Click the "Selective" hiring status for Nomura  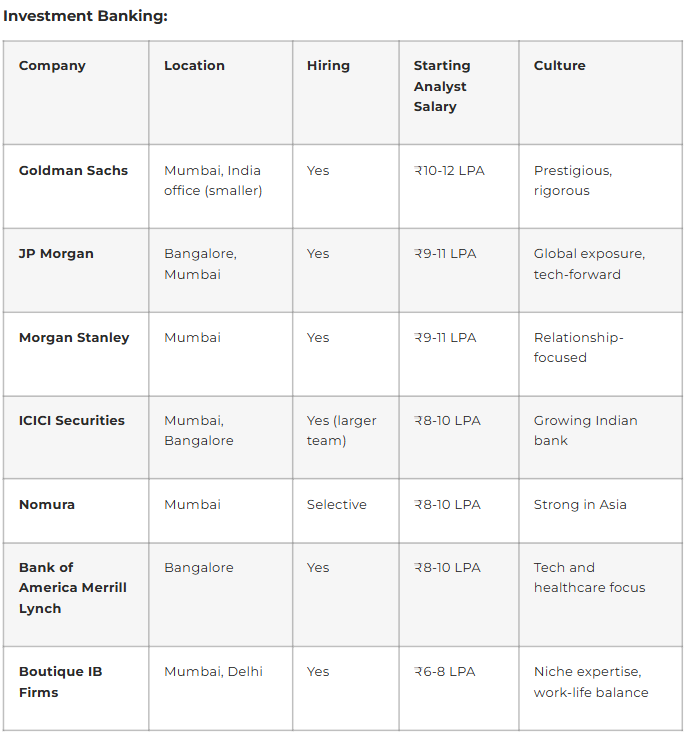[337, 505]
